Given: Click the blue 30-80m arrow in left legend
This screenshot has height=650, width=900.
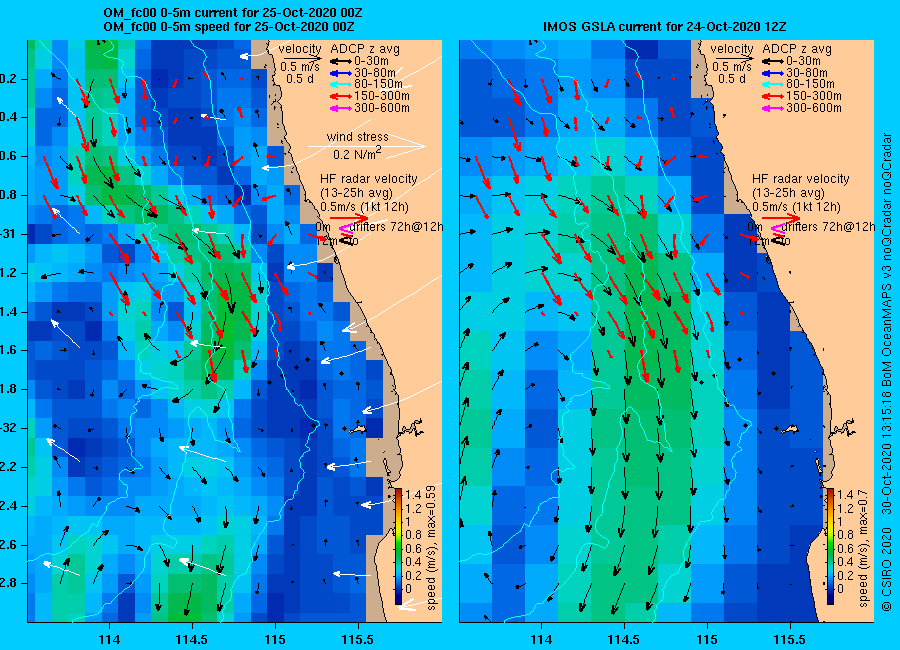Looking at the screenshot, I should 340,73.
